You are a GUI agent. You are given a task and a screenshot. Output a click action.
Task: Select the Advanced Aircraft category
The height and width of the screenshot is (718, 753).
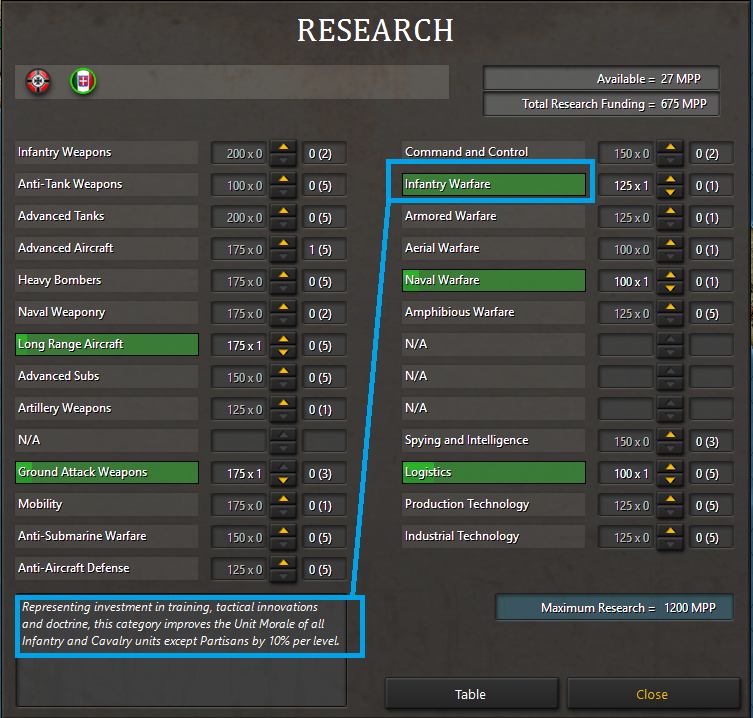tap(107, 248)
